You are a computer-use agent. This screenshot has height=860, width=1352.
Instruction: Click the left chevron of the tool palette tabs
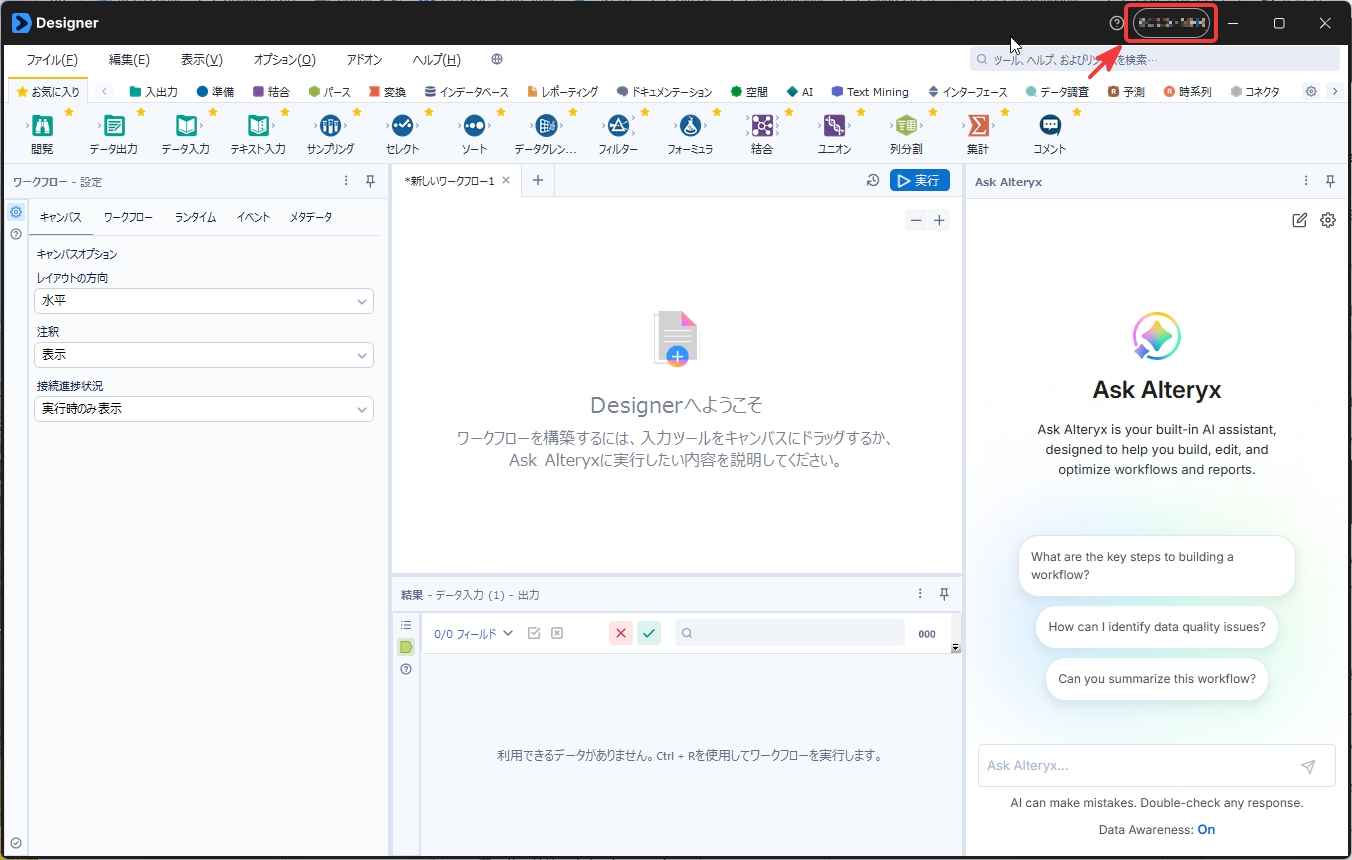[x=104, y=91]
